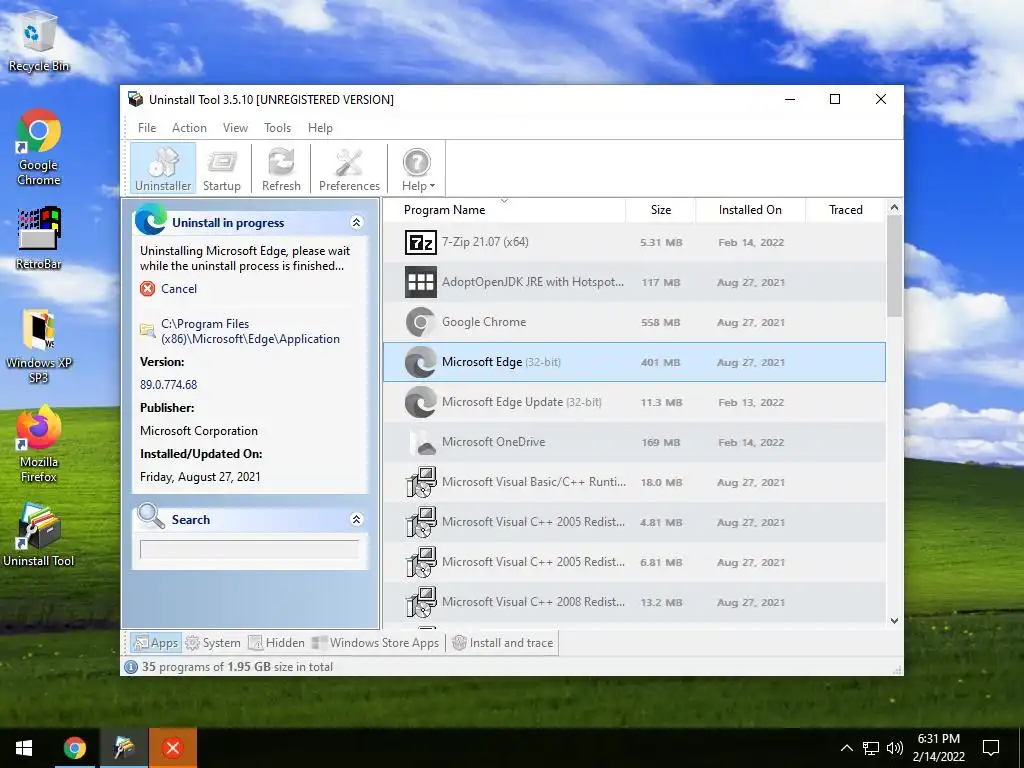Select Visual C++ 2005 Redist 6.81 MB icon

(x=421, y=562)
